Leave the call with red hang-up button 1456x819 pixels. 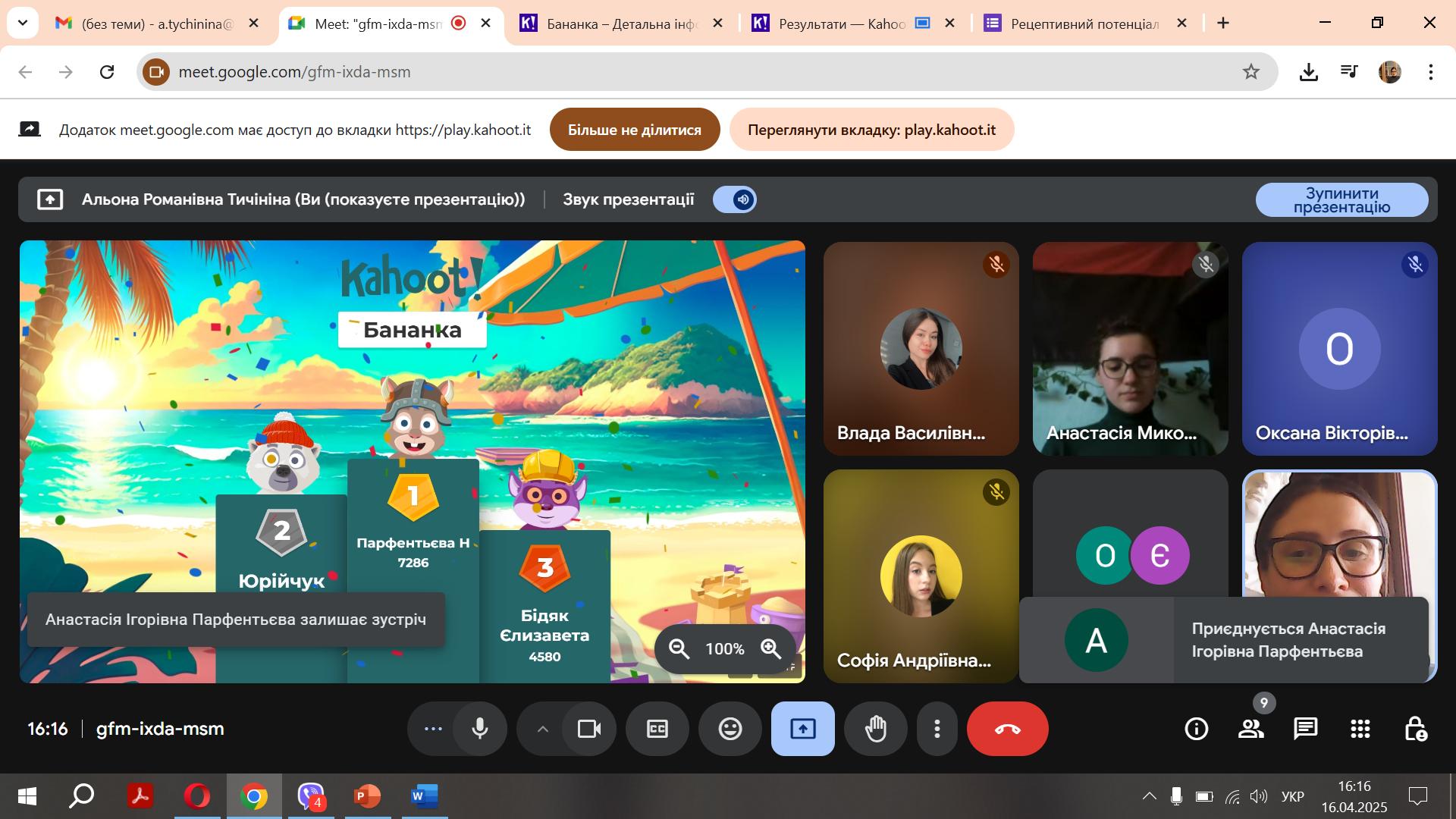click(1008, 729)
